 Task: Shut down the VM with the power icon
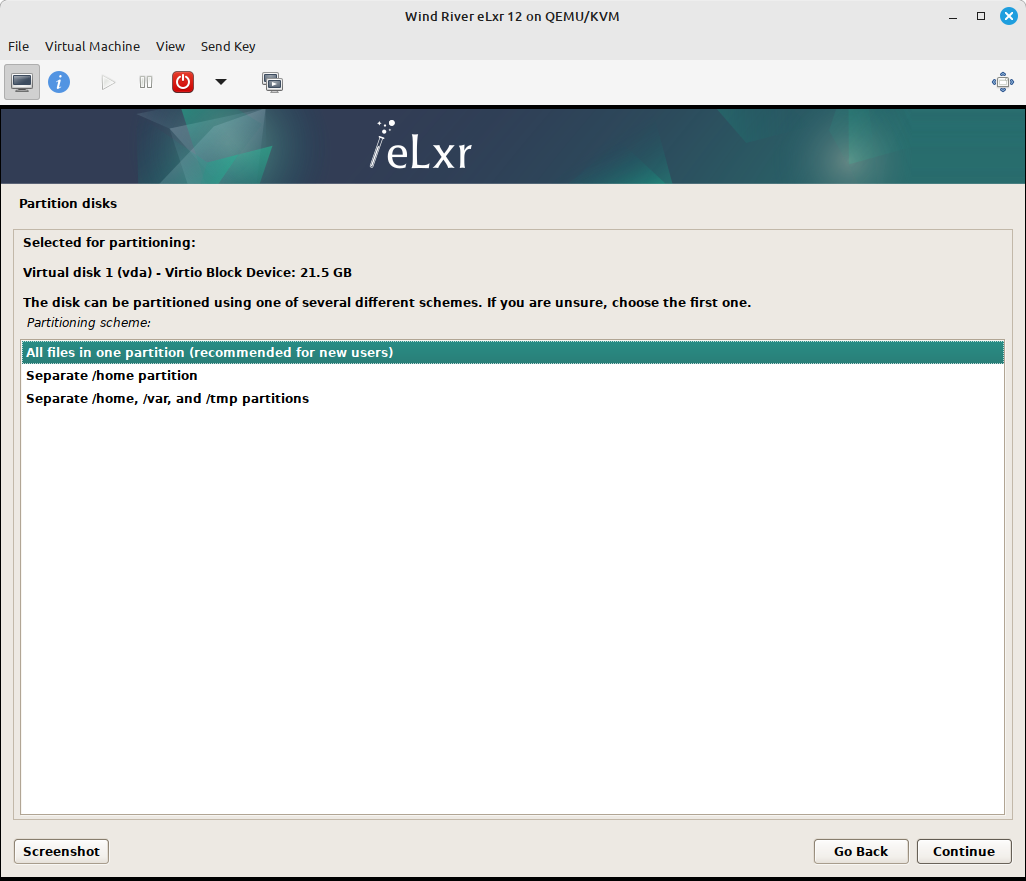coord(182,82)
